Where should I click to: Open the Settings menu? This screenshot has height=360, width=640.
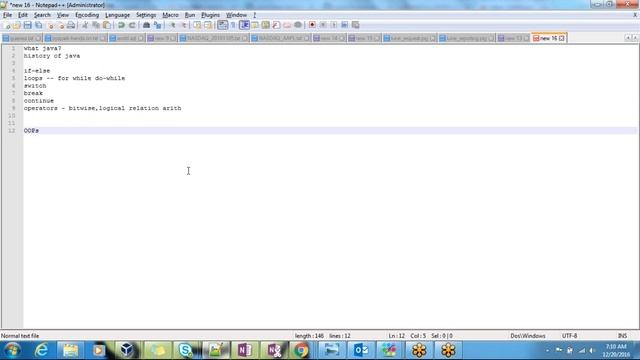pyautogui.click(x=146, y=15)
